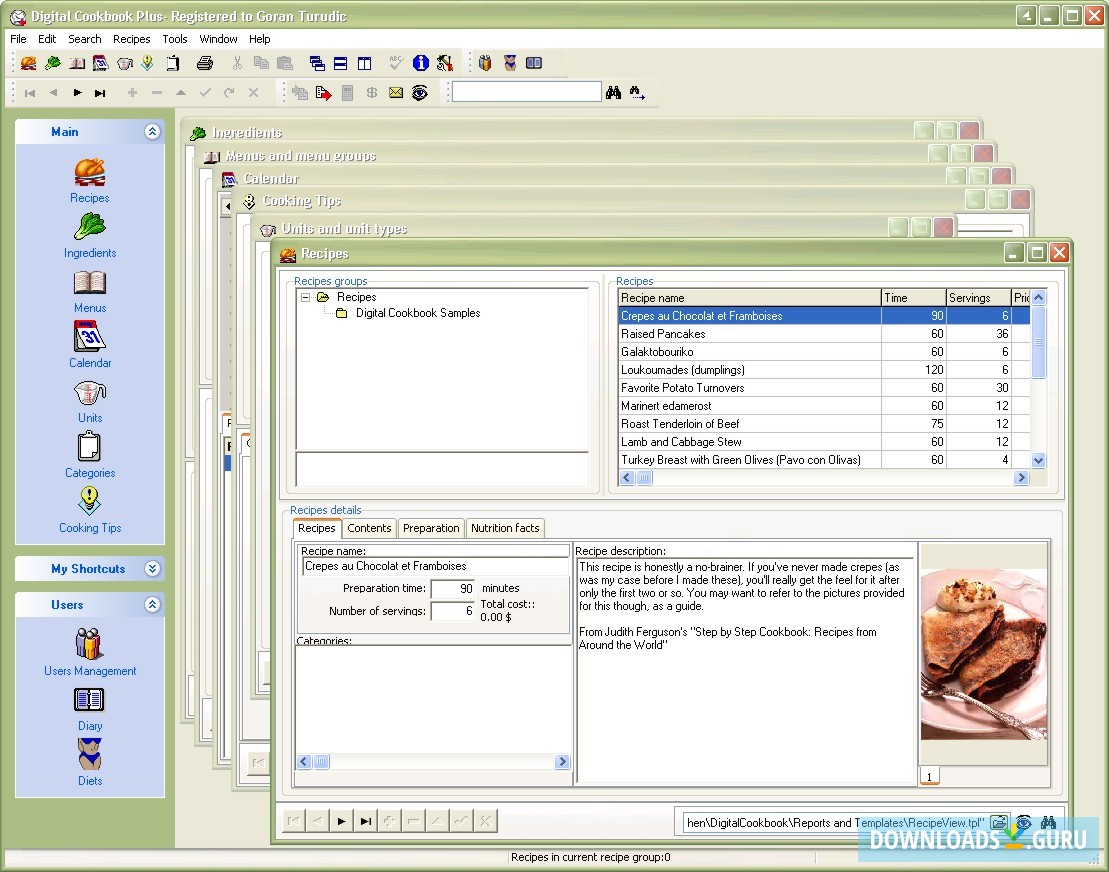Screen dimensions: 1109x872
Task: Click the envelope email toolbar icon
Action: [396, 92]
